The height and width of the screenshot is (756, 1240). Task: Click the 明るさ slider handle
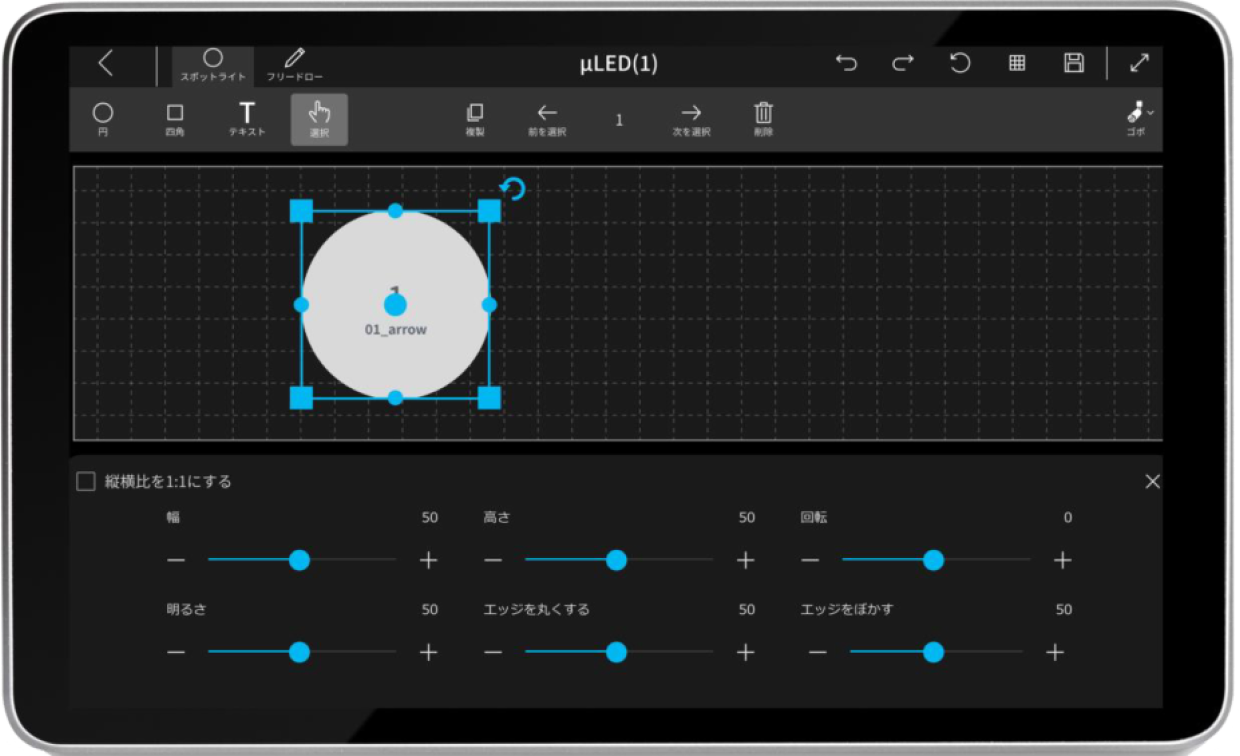click(x=299, y=652)
